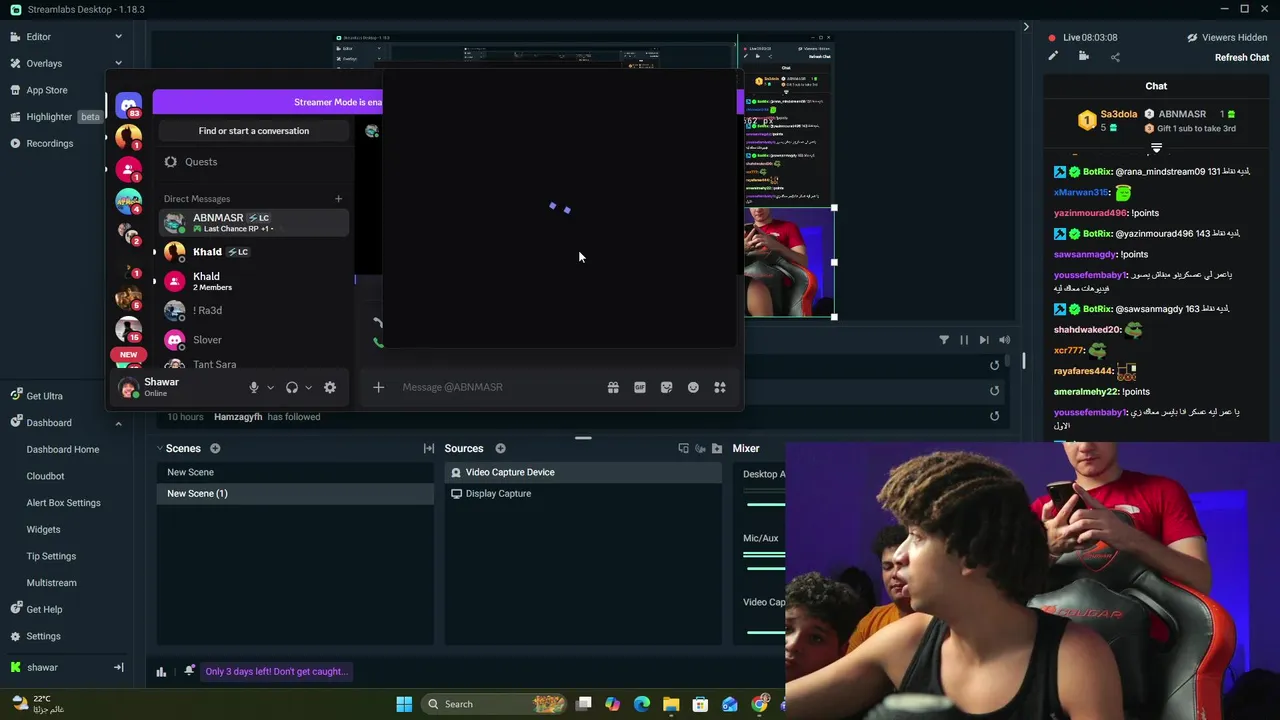Open the ABNMASR direct message
This screenshot has width=1280, height=720.
[254, 222]
